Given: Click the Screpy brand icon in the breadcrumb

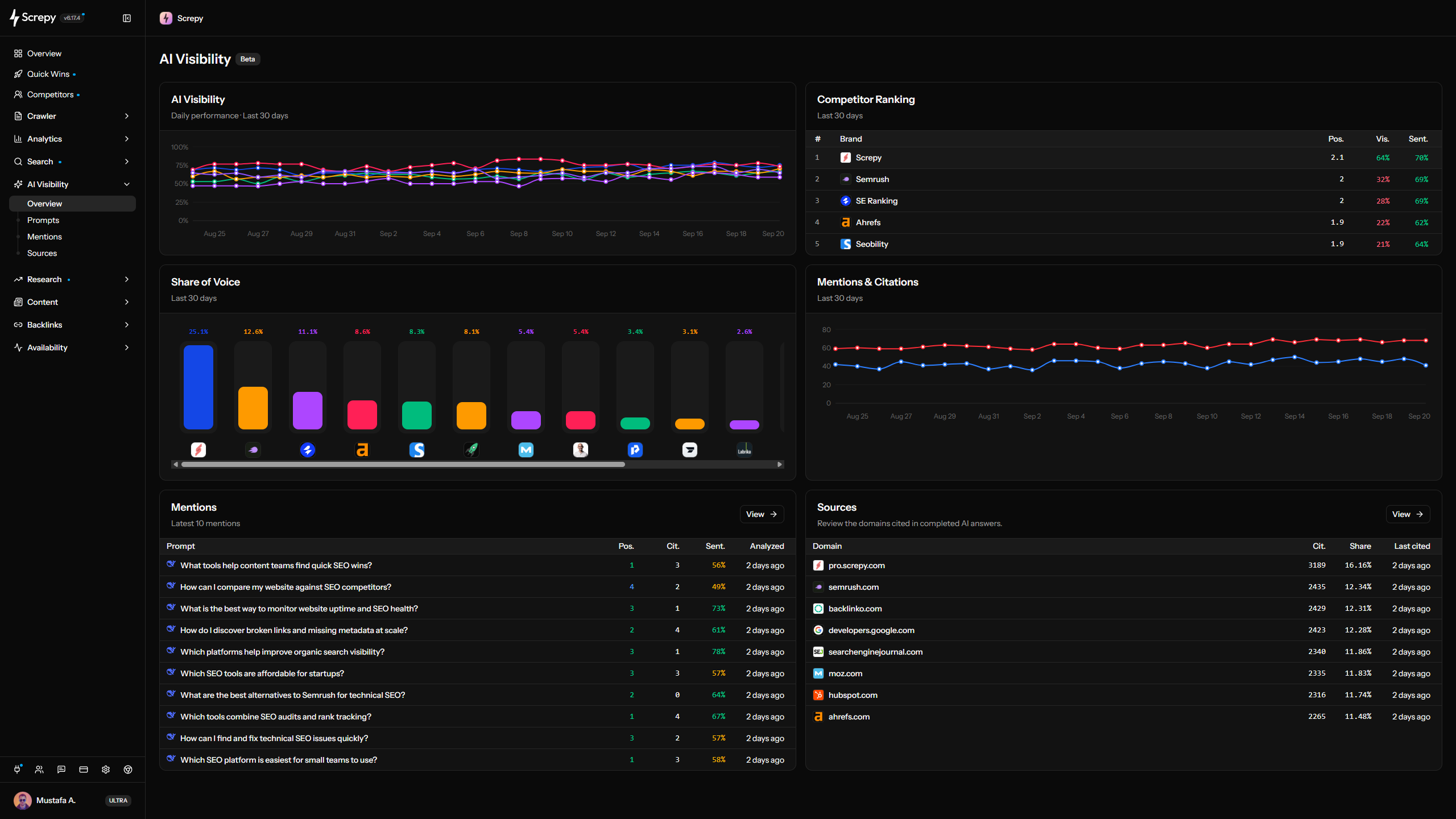Looking at the screenshot, I should [166, 18].
